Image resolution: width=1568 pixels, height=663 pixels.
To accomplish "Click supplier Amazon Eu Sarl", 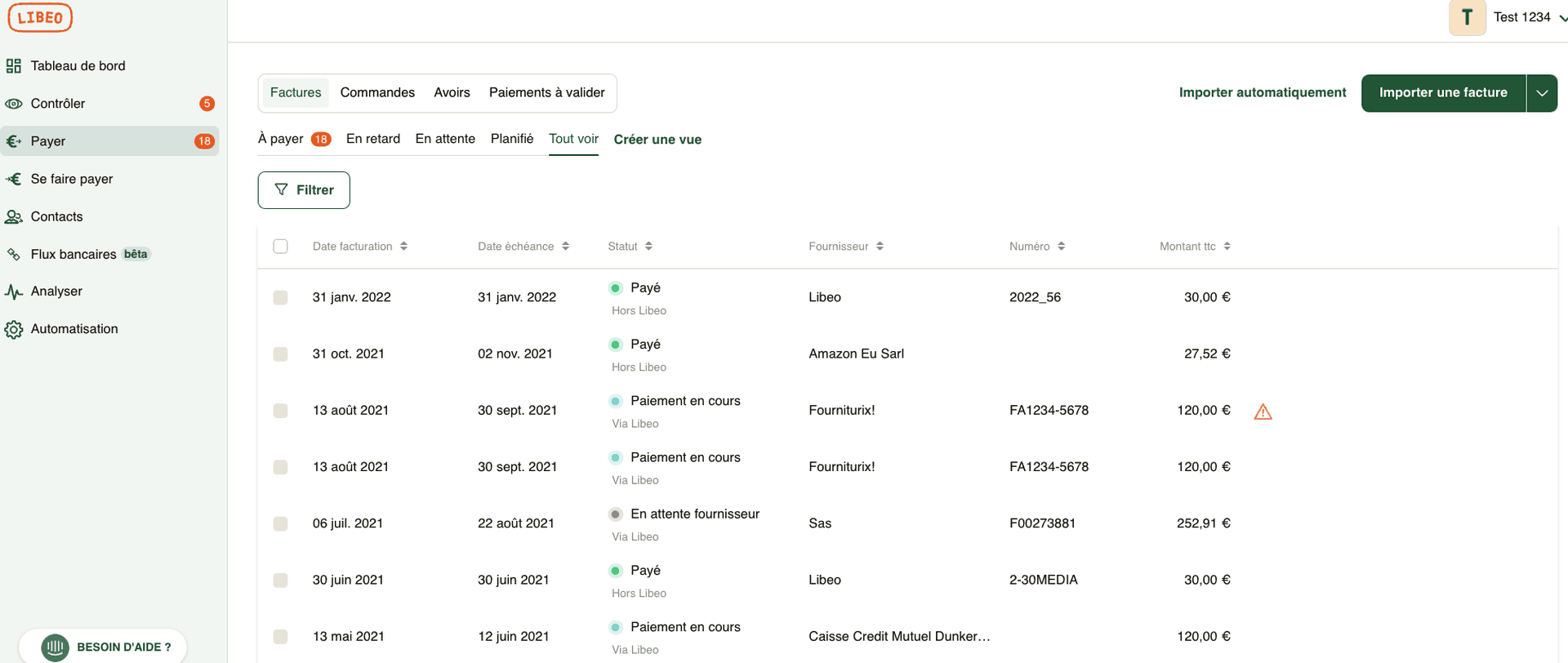I will coord(856,354).
